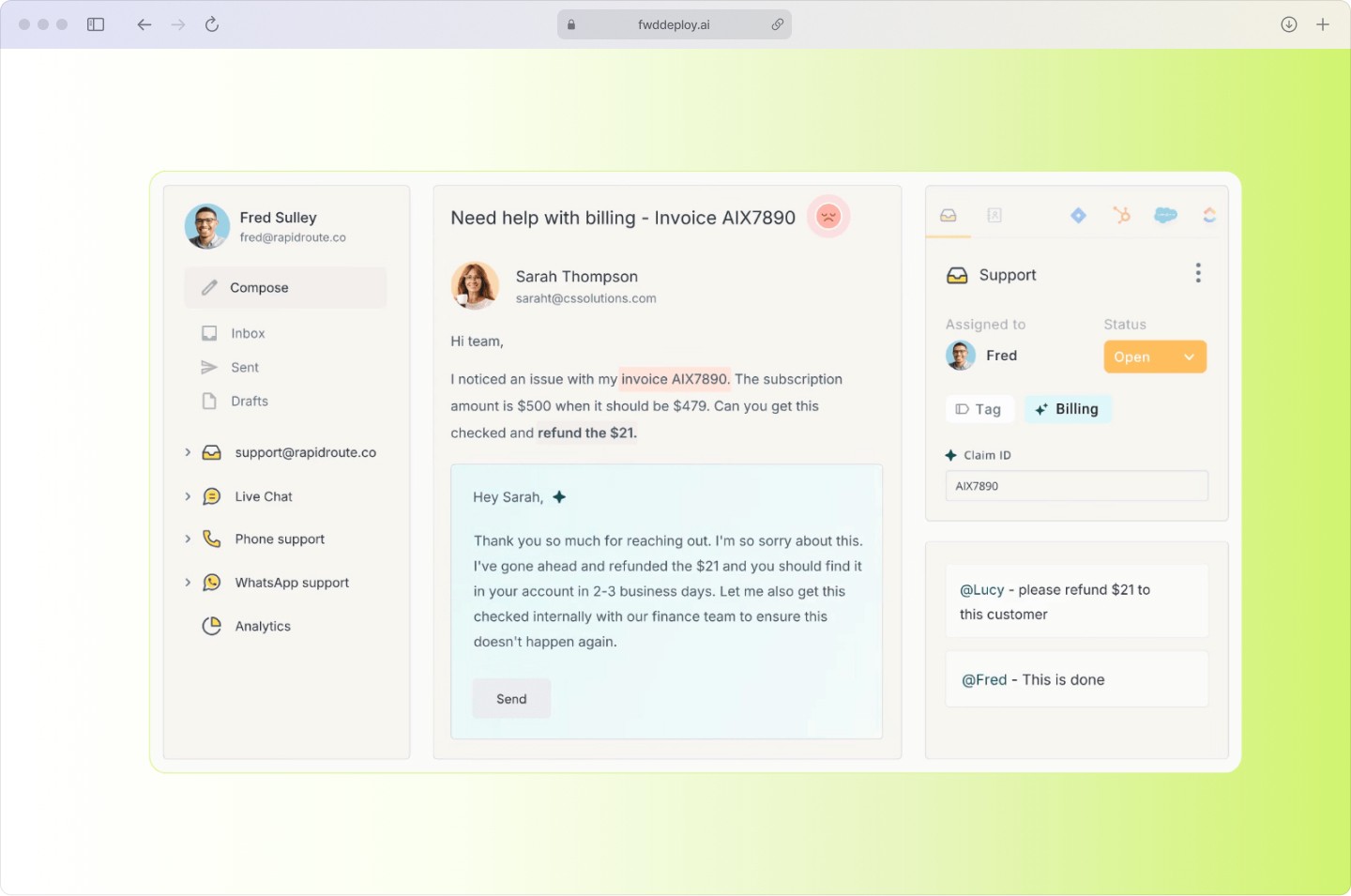The width and height of the screenshot is (1351, 896).
Task: Open the Sent folder
Action: 245,368
